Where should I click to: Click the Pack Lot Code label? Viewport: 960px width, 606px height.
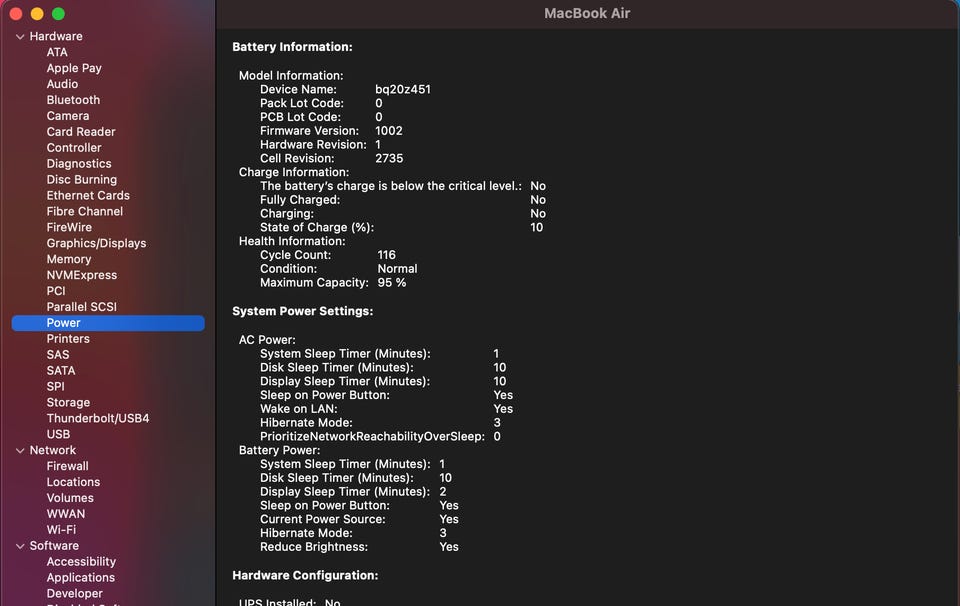[302, 103]
